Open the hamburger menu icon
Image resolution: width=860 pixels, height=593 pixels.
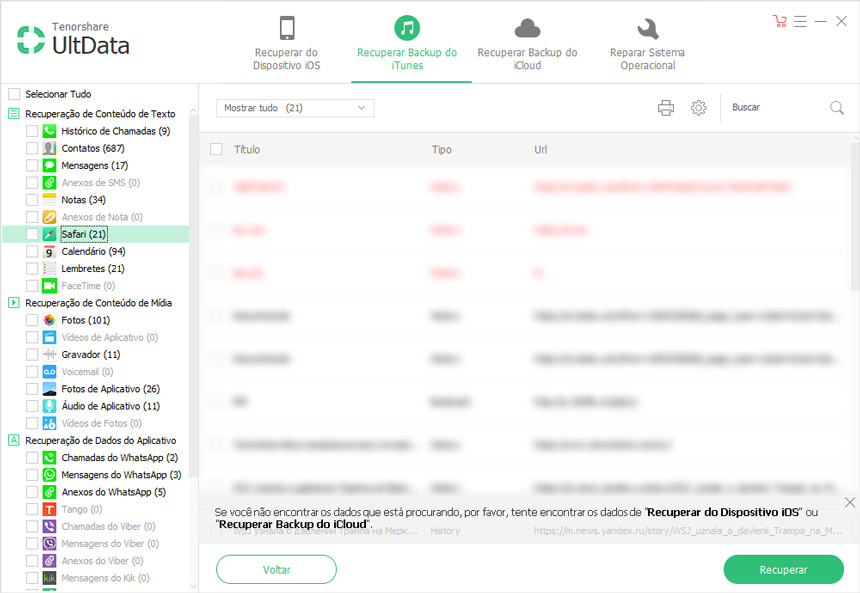pos(800,21)
